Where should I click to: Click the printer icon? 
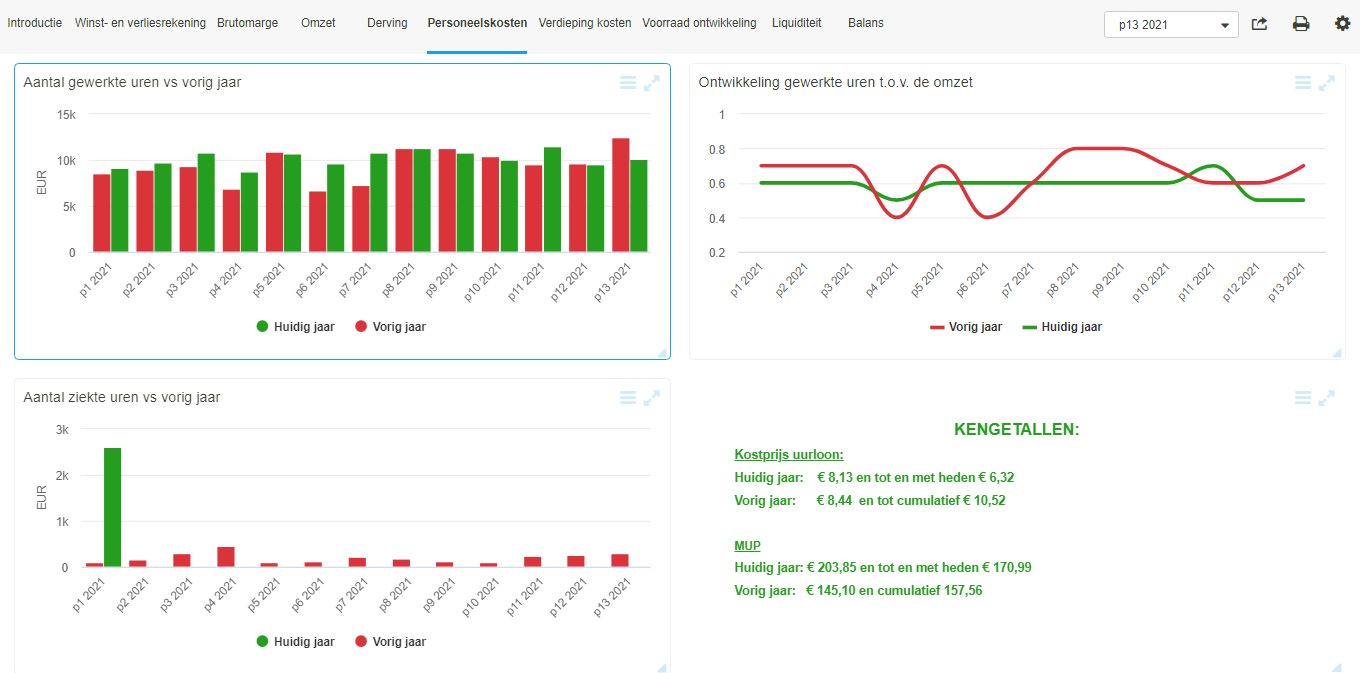1300,24
